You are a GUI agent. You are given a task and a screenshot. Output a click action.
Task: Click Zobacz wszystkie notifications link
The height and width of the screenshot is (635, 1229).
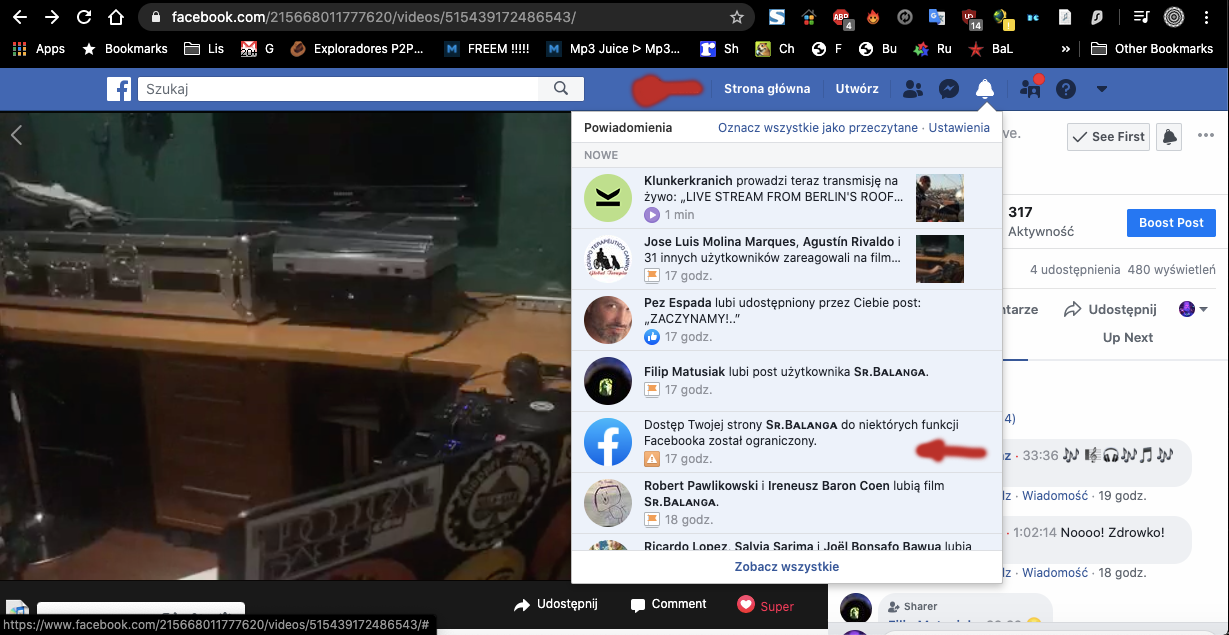pyautogui.click(x=786, y=566)
